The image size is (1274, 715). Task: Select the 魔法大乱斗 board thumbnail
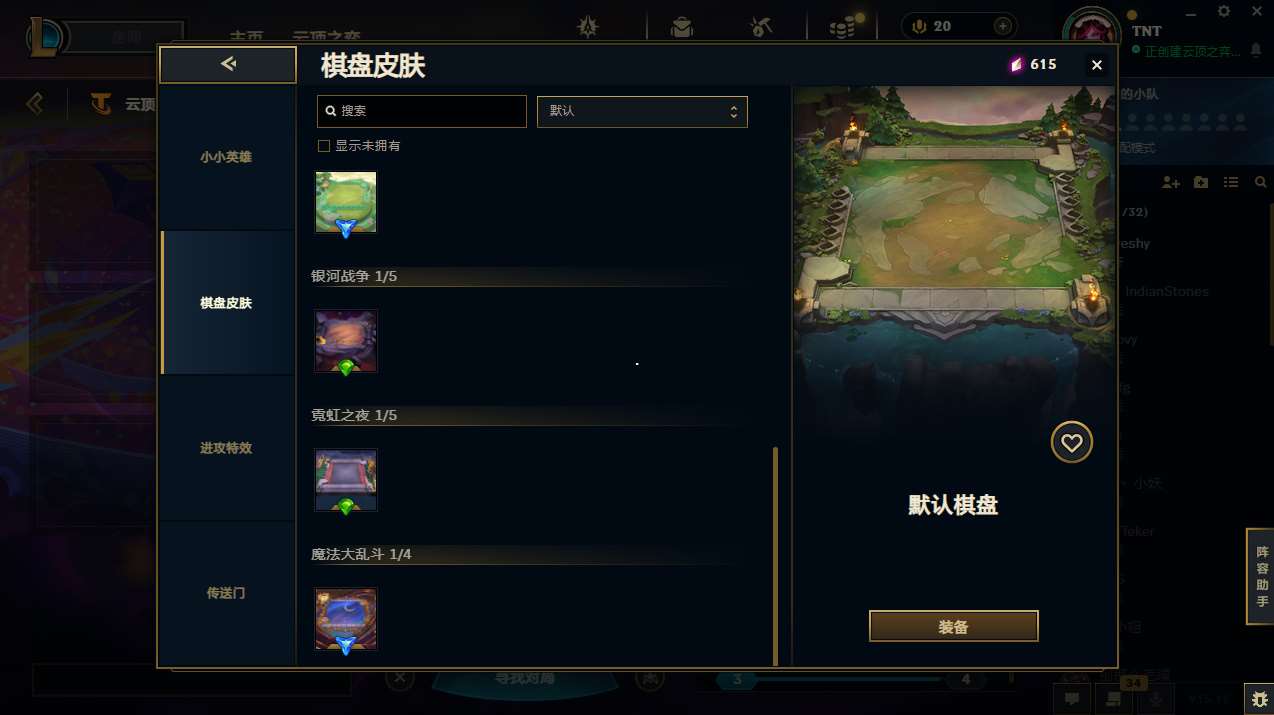pos(346,620)
